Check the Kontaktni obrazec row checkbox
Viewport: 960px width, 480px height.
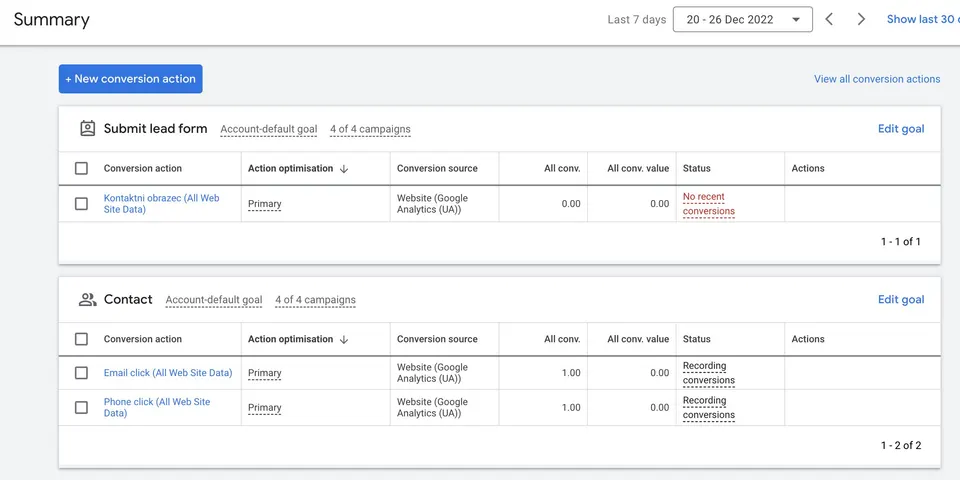tap(81, 204)
